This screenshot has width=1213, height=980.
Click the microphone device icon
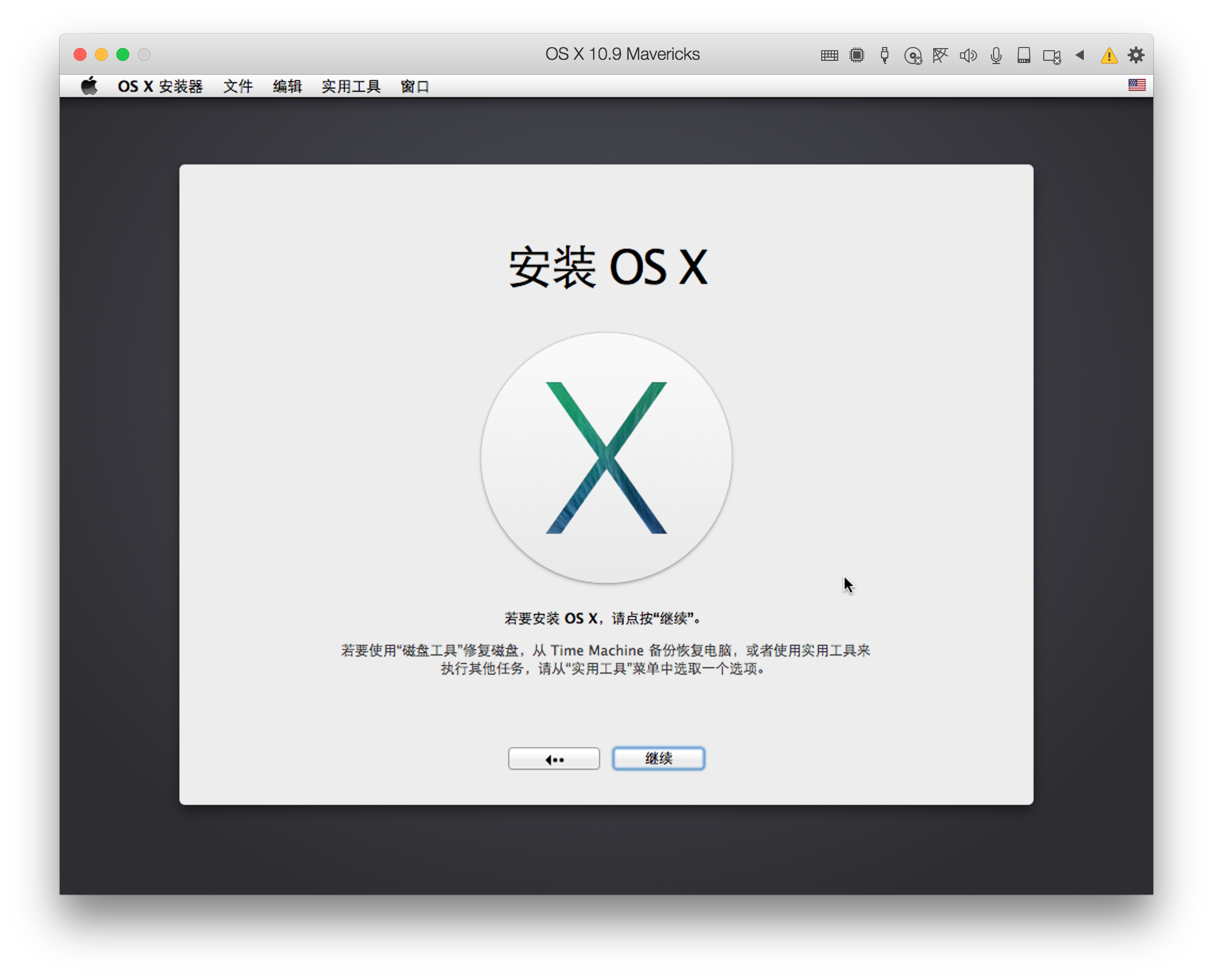click(996, 55)
